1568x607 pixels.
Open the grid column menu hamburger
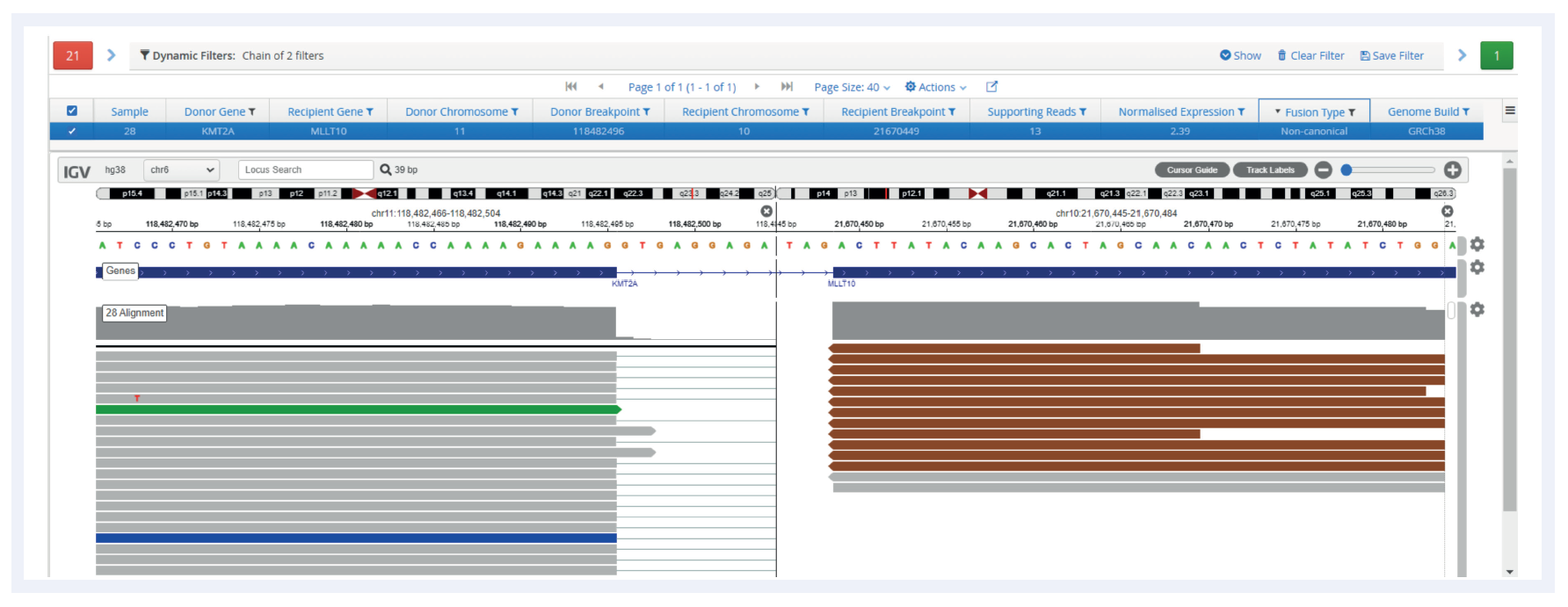pyautogui.click(x=1510, y=111)
